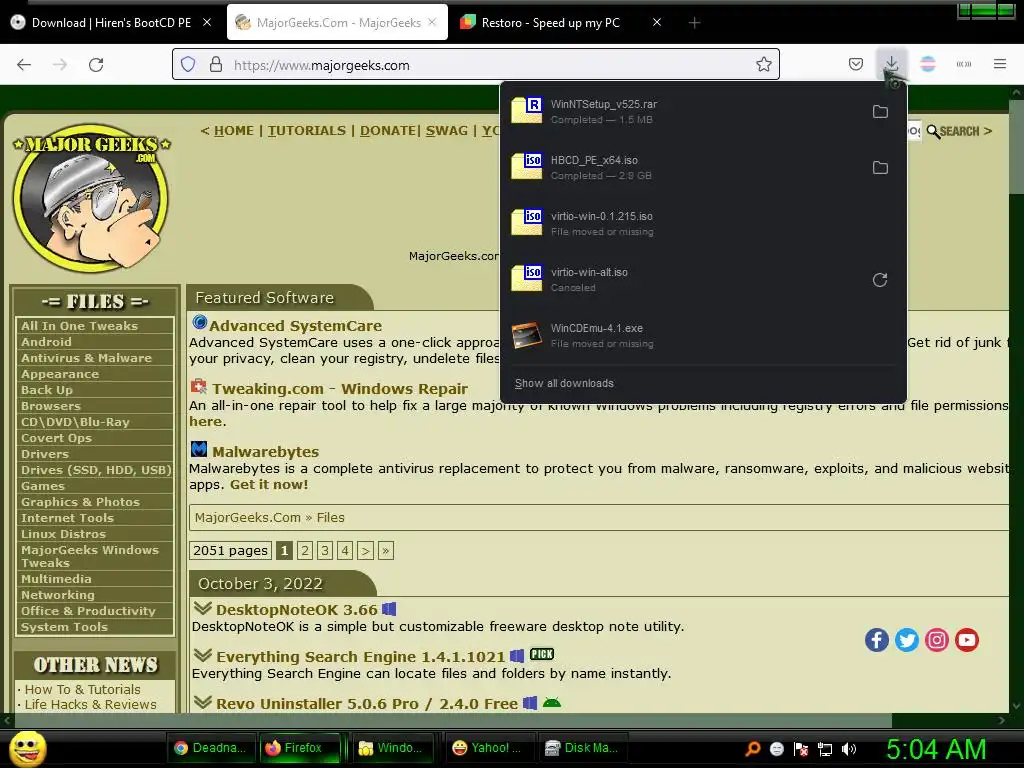Open the DONATE navigation link
Screen dimensions: 1024x768
[x=388, y=131]
